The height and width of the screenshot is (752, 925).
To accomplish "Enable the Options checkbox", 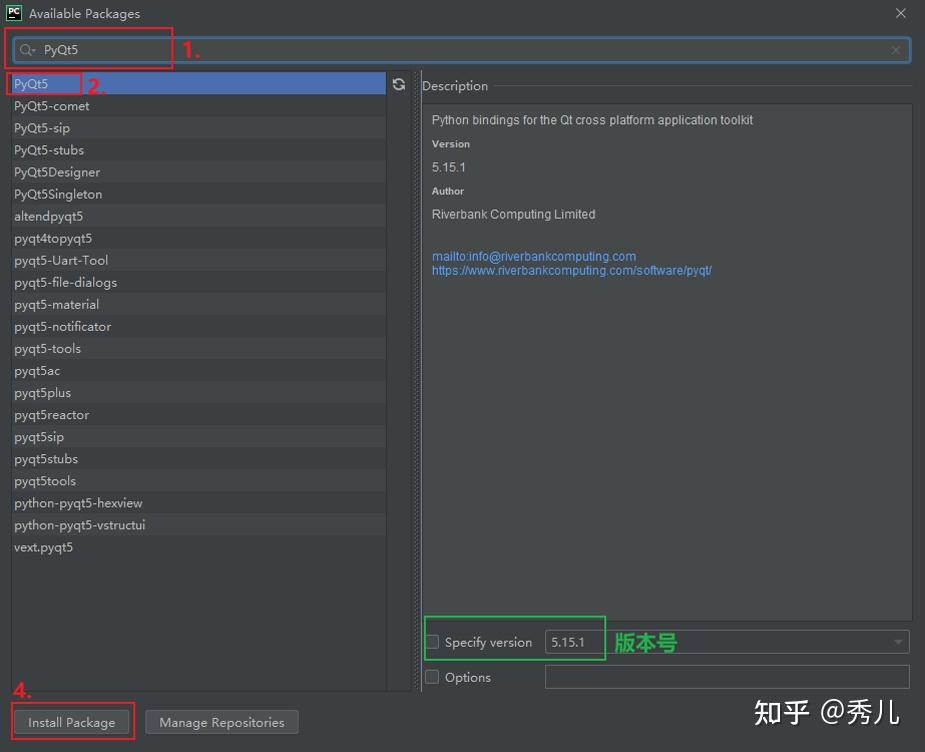I will point(432,677).
